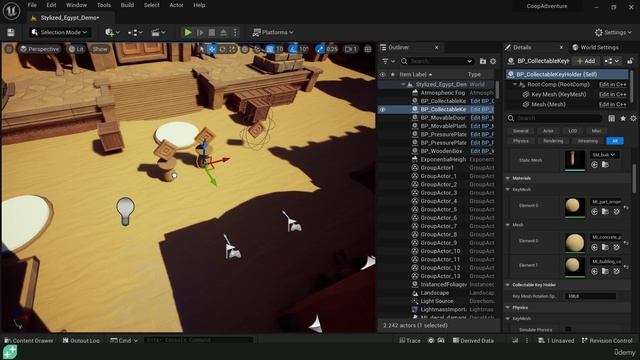This screenshot has width=640, height=360.
Task: Activate the Translate move tool
Action: (212, 49)
